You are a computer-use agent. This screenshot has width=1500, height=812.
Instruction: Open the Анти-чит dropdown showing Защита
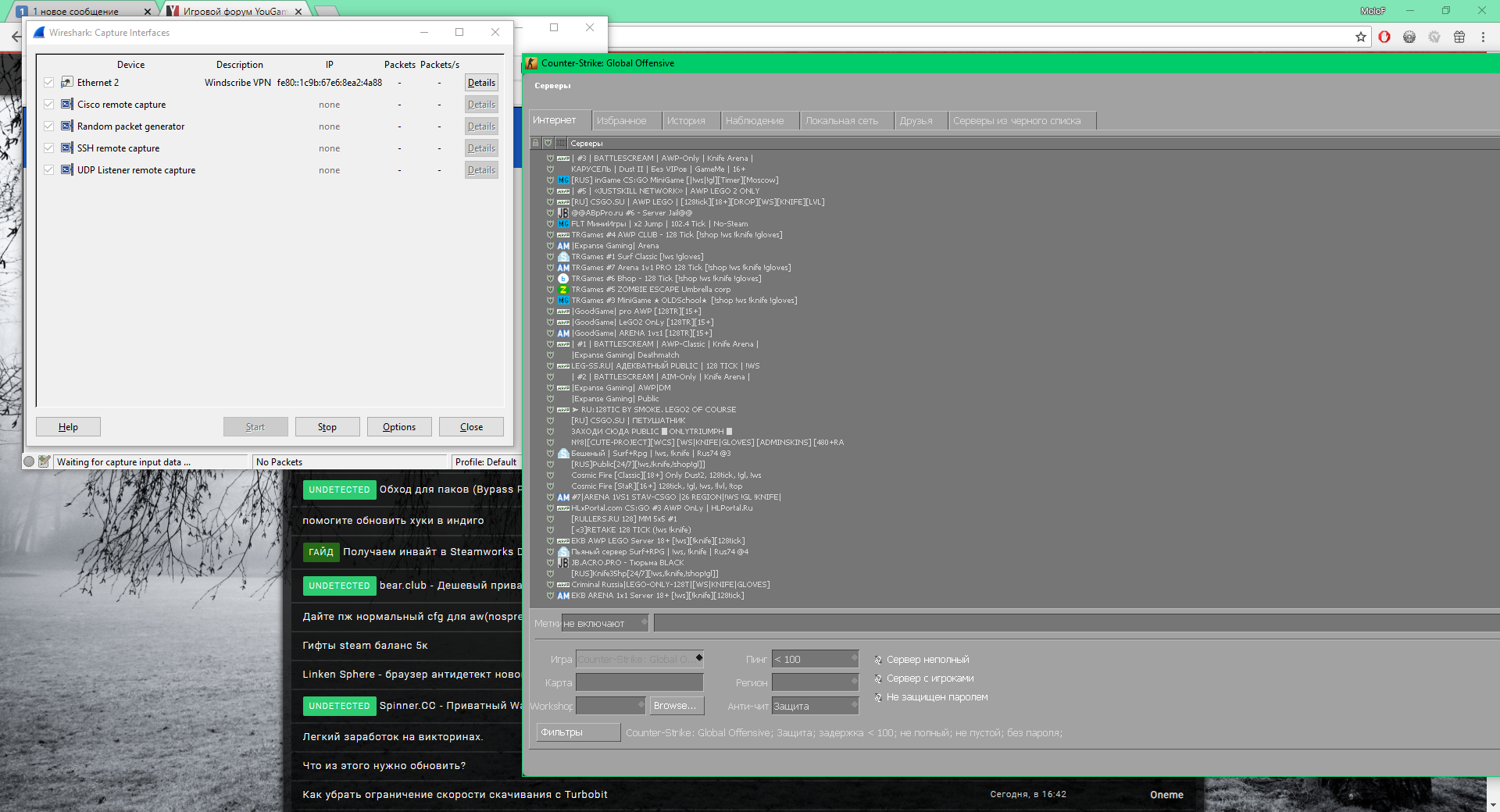815,706
